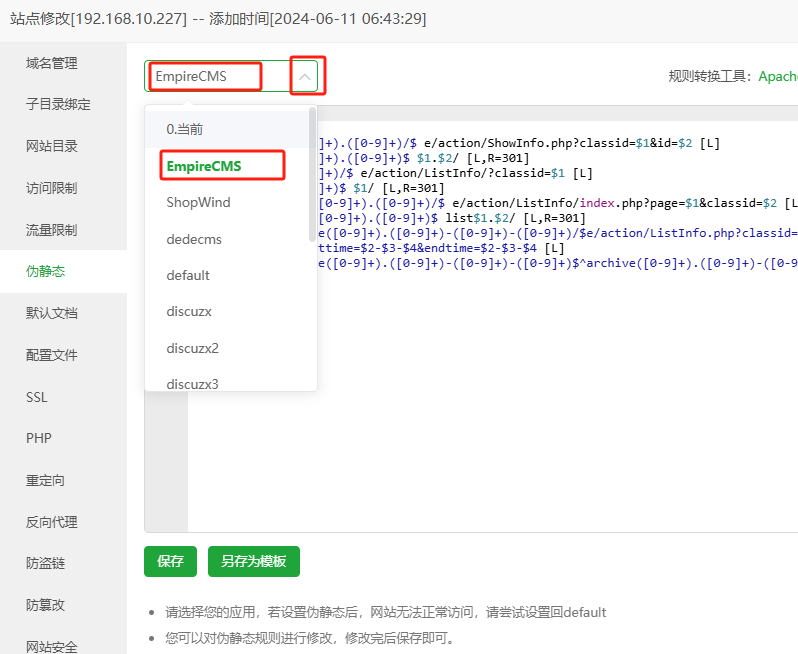Open 网站安全 sidebar tab
This screenshot has height=654, width=798.
[x=63, y=644]
